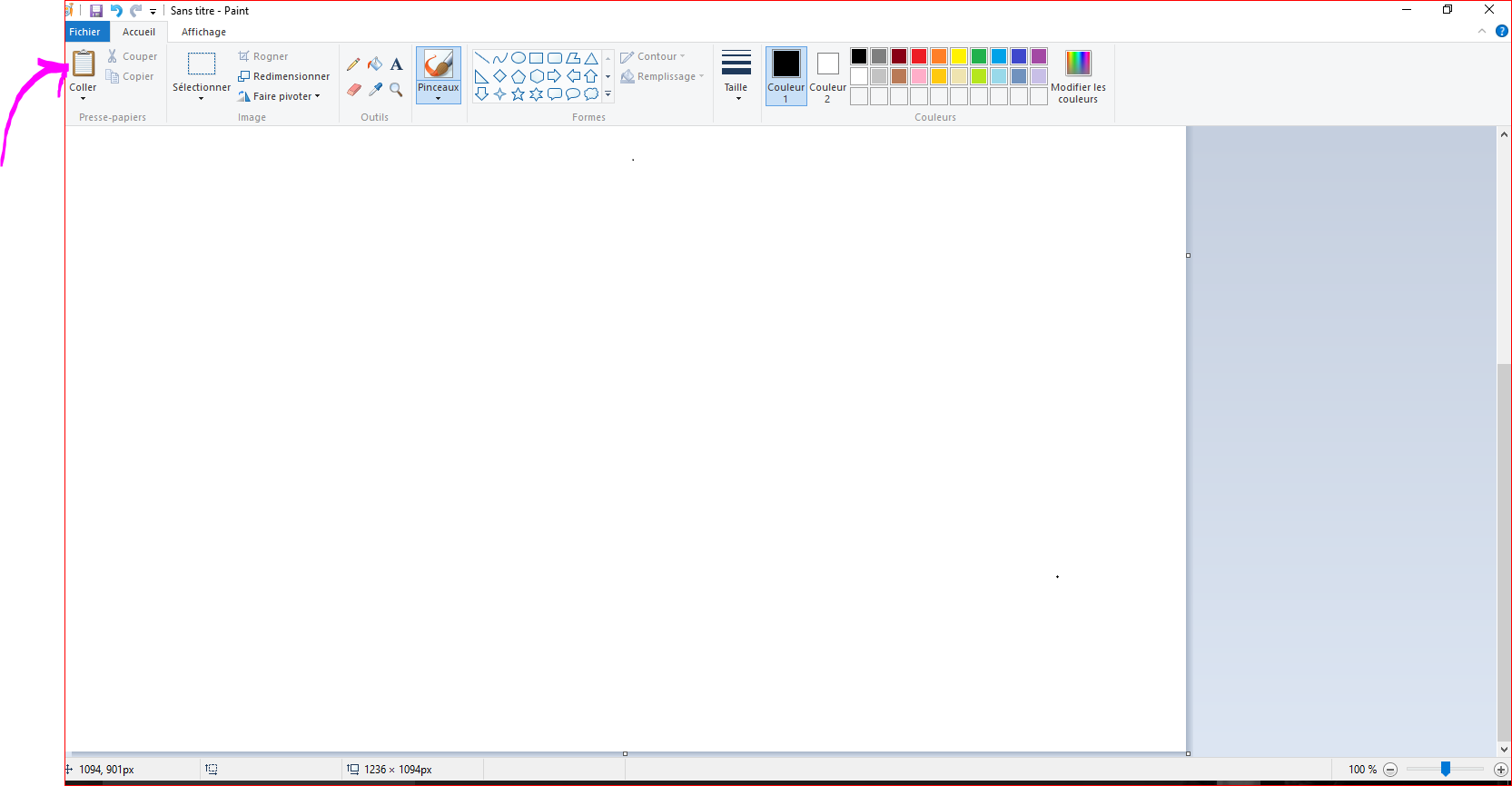1512x786 pixels.
Task: Pick the Eraser tool
Action: coord(353,89)
